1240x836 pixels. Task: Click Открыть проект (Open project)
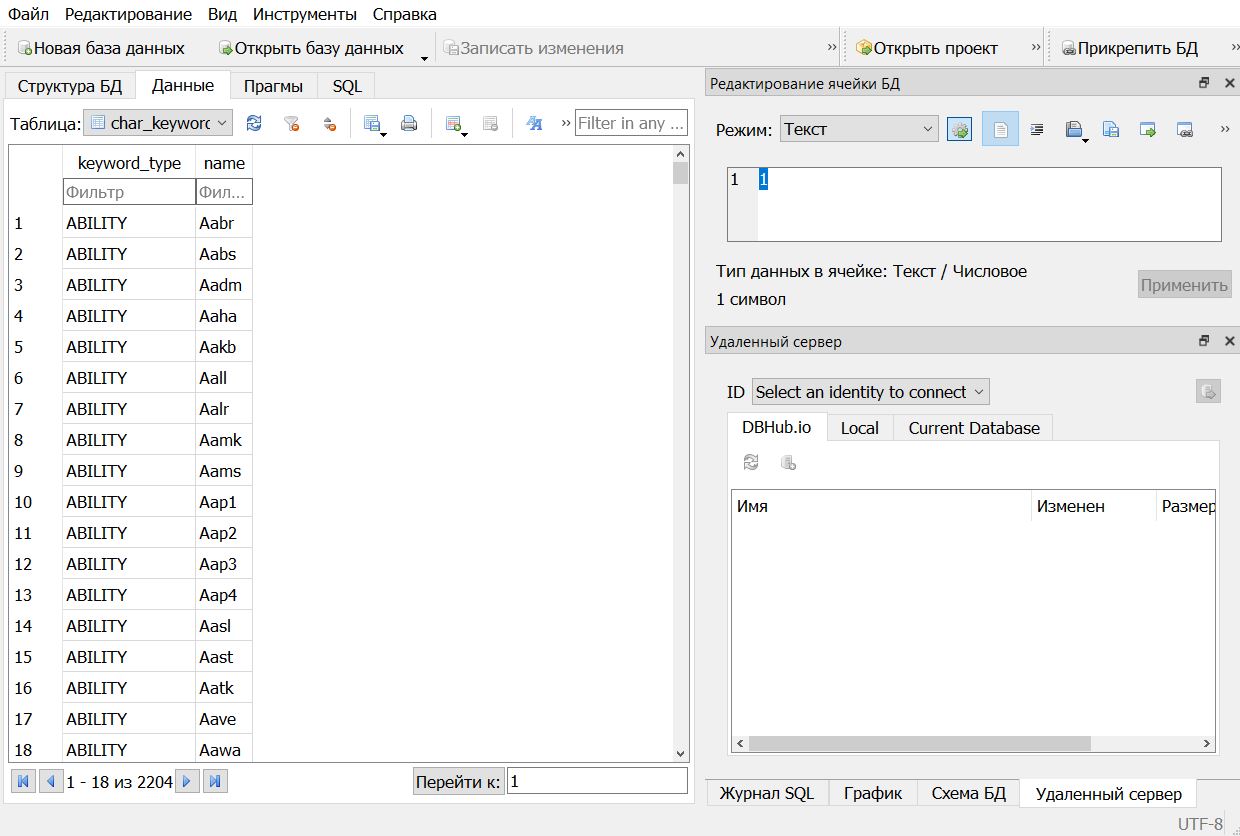(x=927, y=48)
